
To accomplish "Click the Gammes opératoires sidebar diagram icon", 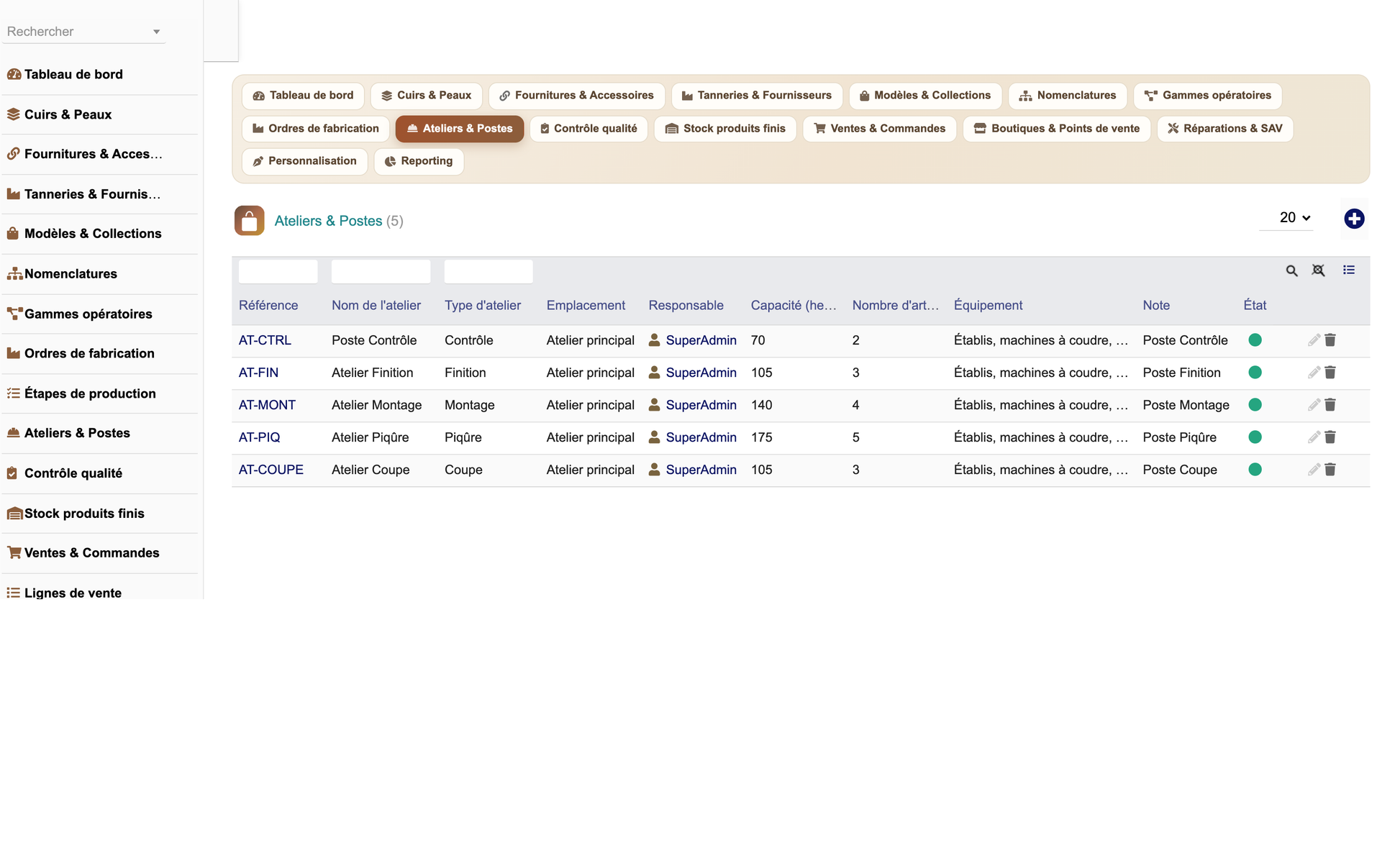I will [x=14, y=314].
